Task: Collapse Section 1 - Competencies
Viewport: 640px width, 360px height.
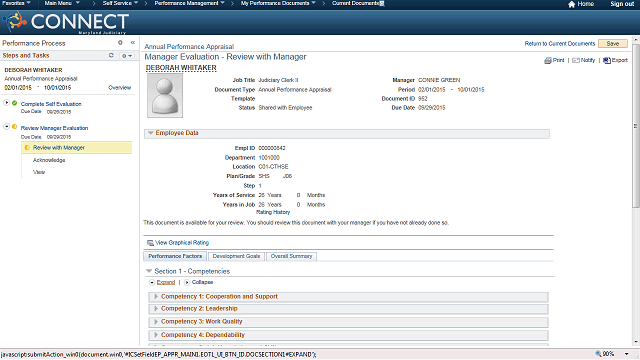Action: [149, 271]
